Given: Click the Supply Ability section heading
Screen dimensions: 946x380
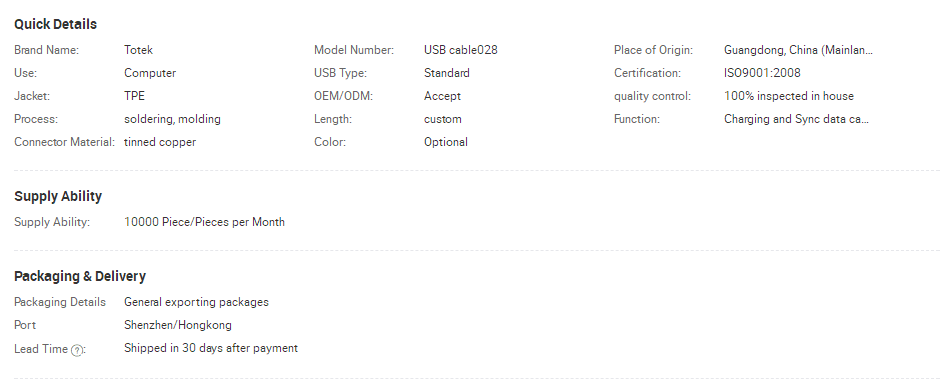Looking at the screenshot, I should coord(58,196).
